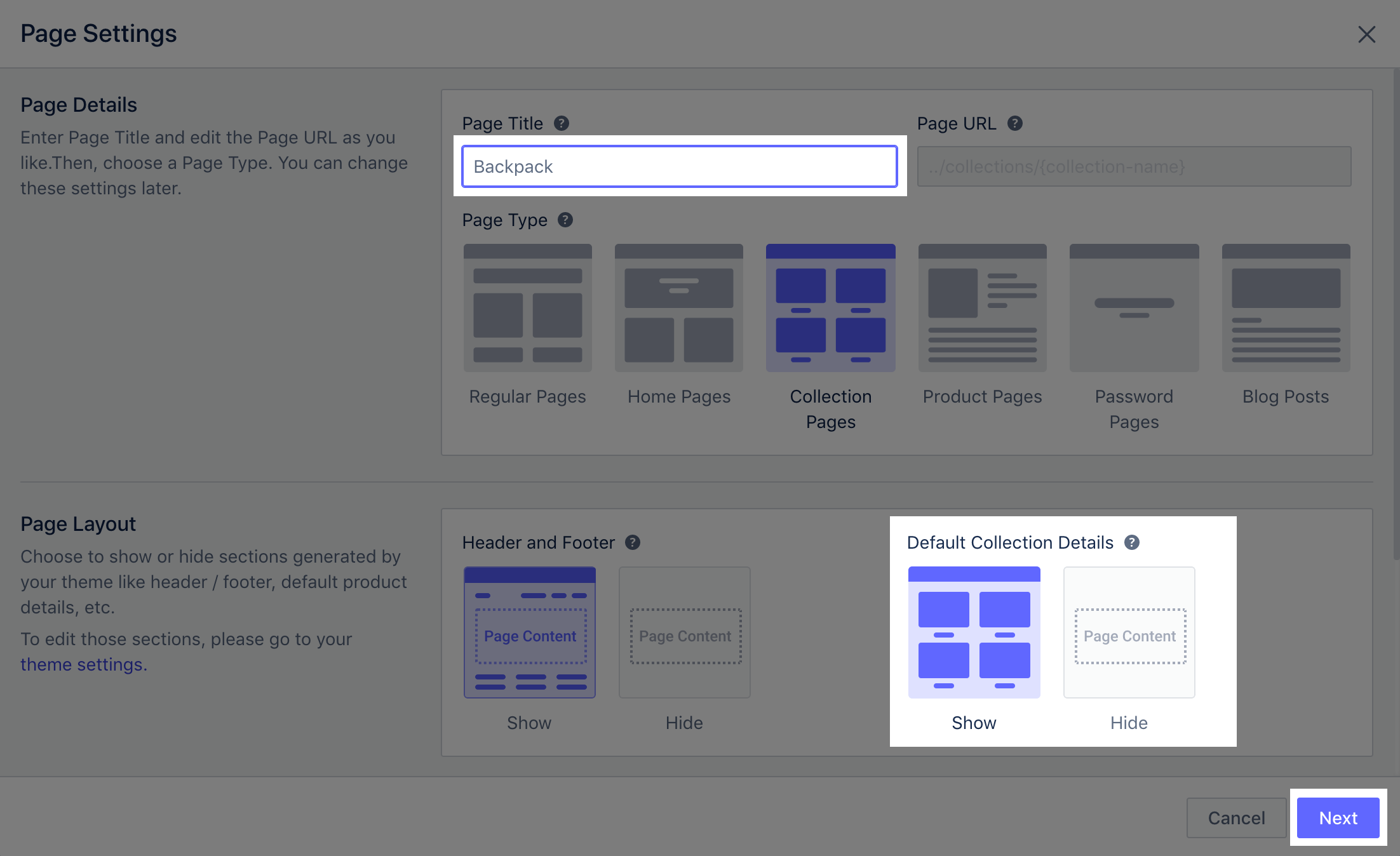Click the Header and Footer help icon

tap(633, 542)
